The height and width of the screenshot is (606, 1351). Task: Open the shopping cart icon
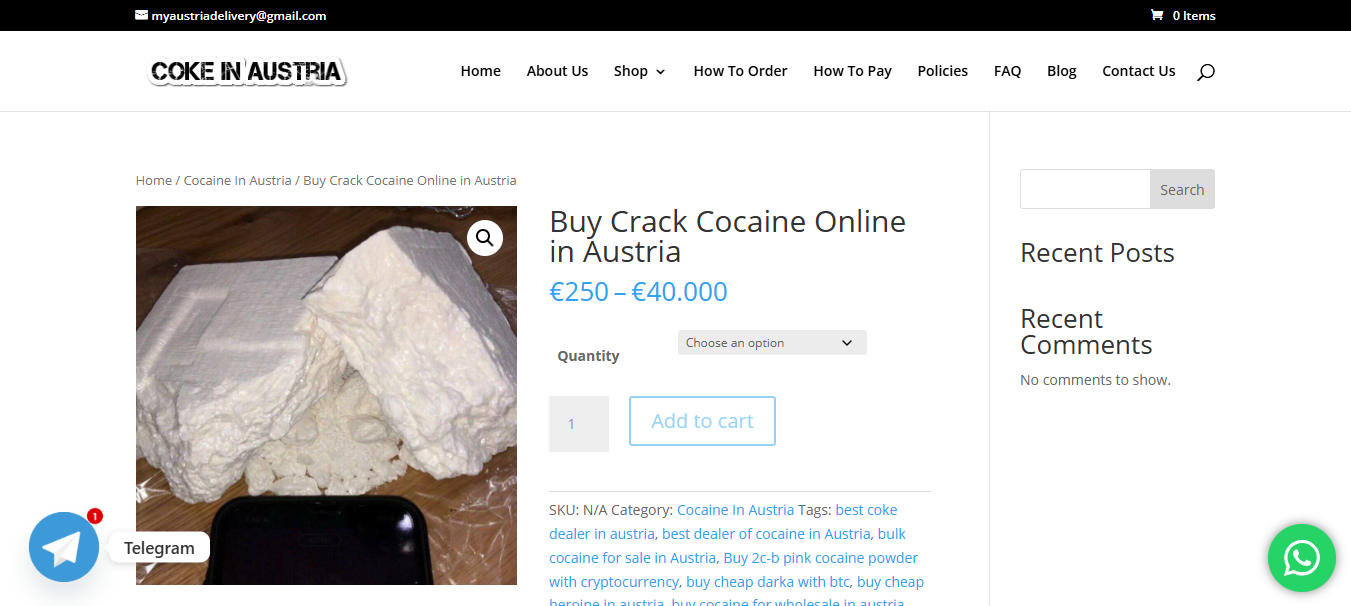tap(1157, 15)
